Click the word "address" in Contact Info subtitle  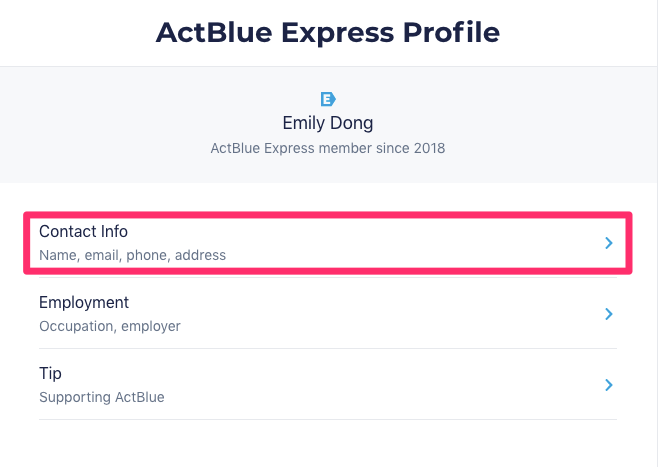[200, 255]
